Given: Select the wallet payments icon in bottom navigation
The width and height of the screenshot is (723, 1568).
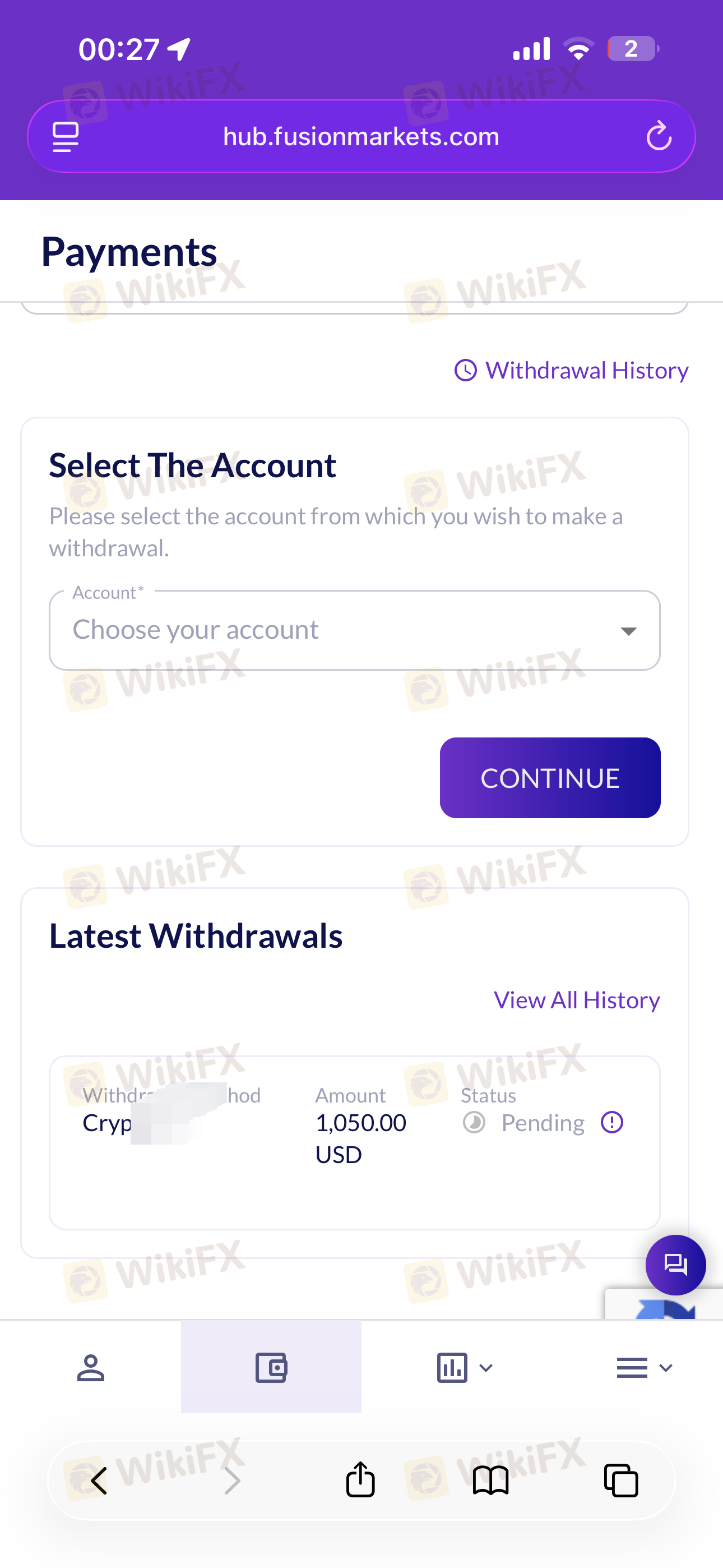Looking at the screenshot, I should (271, 1367).
